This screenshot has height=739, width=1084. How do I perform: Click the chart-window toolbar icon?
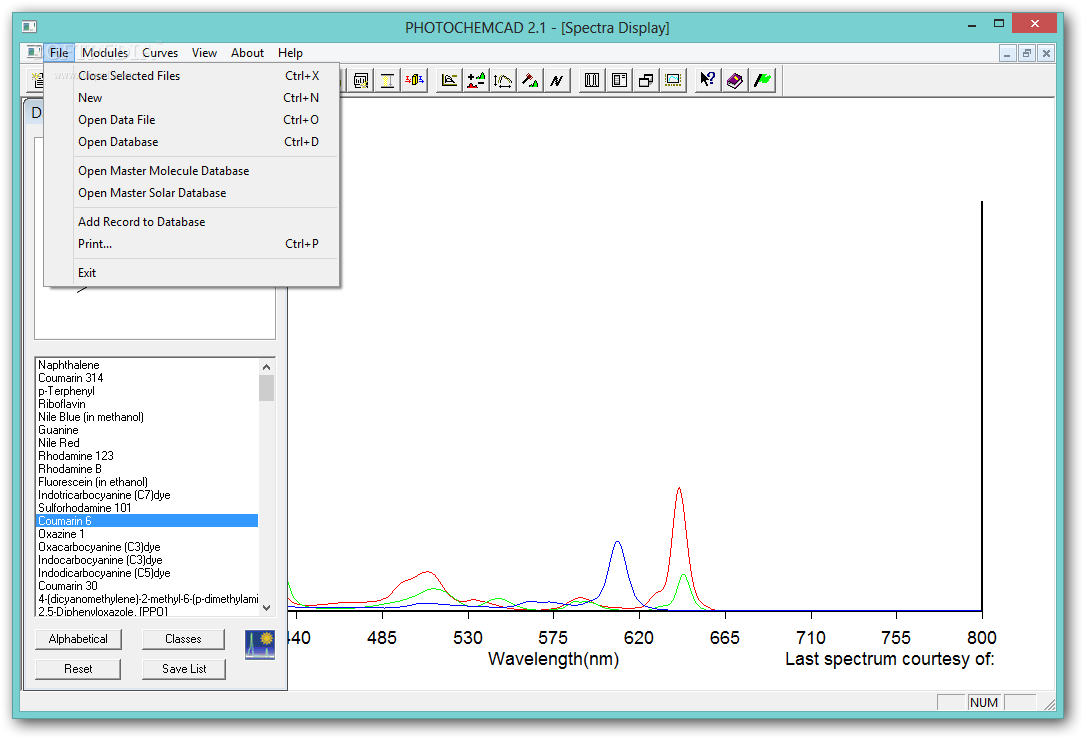[x=360, y=80]
